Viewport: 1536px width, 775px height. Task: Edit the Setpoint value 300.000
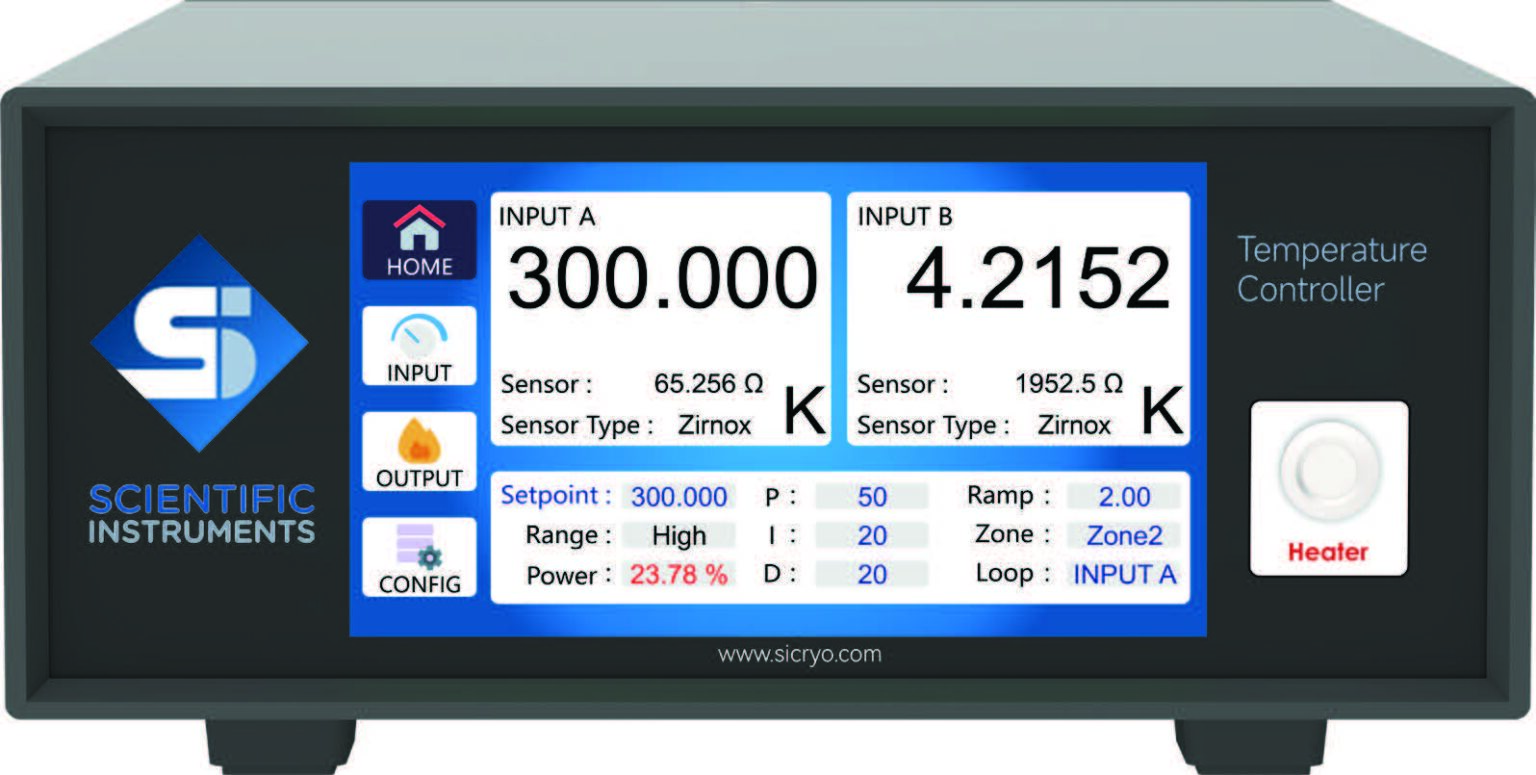679,497
